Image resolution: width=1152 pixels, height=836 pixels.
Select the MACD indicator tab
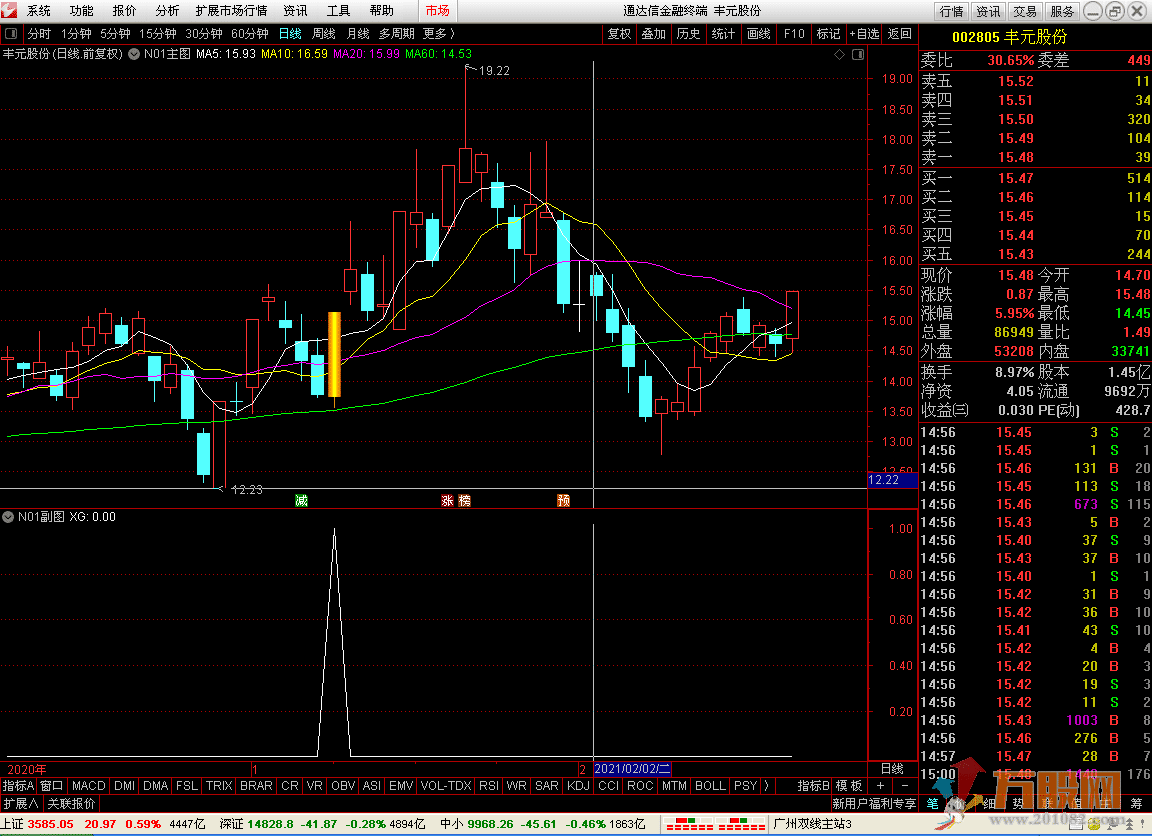coord(88,785)
